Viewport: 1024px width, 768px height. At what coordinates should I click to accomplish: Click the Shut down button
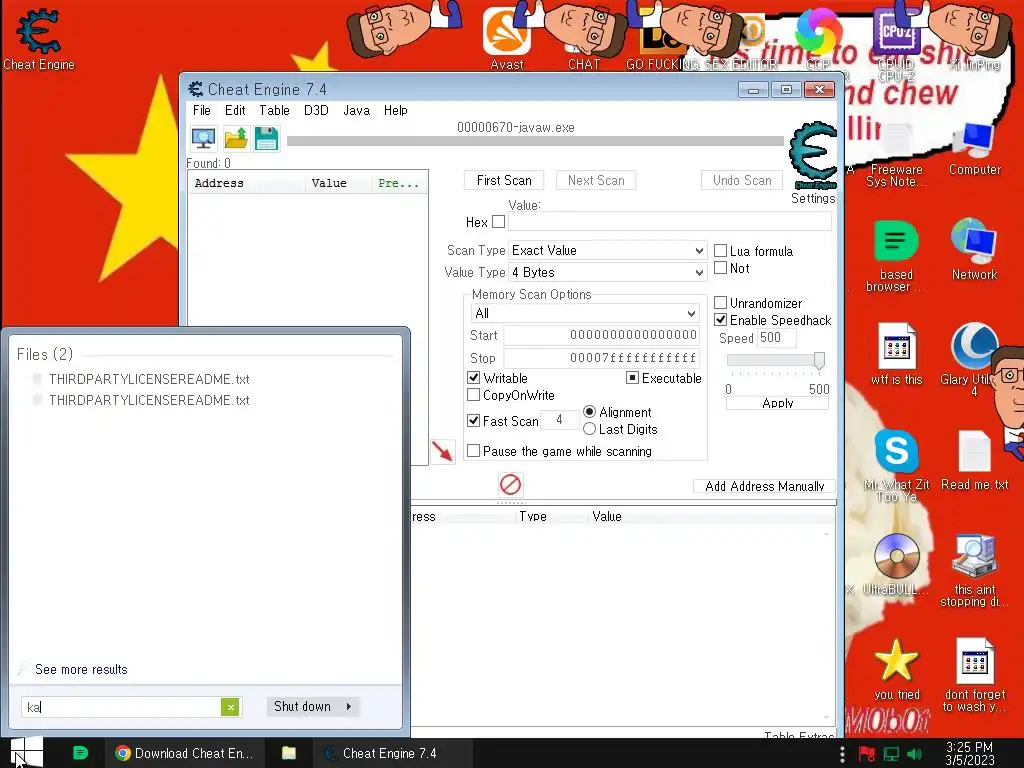pyautogui.click(x=302, y=707)
